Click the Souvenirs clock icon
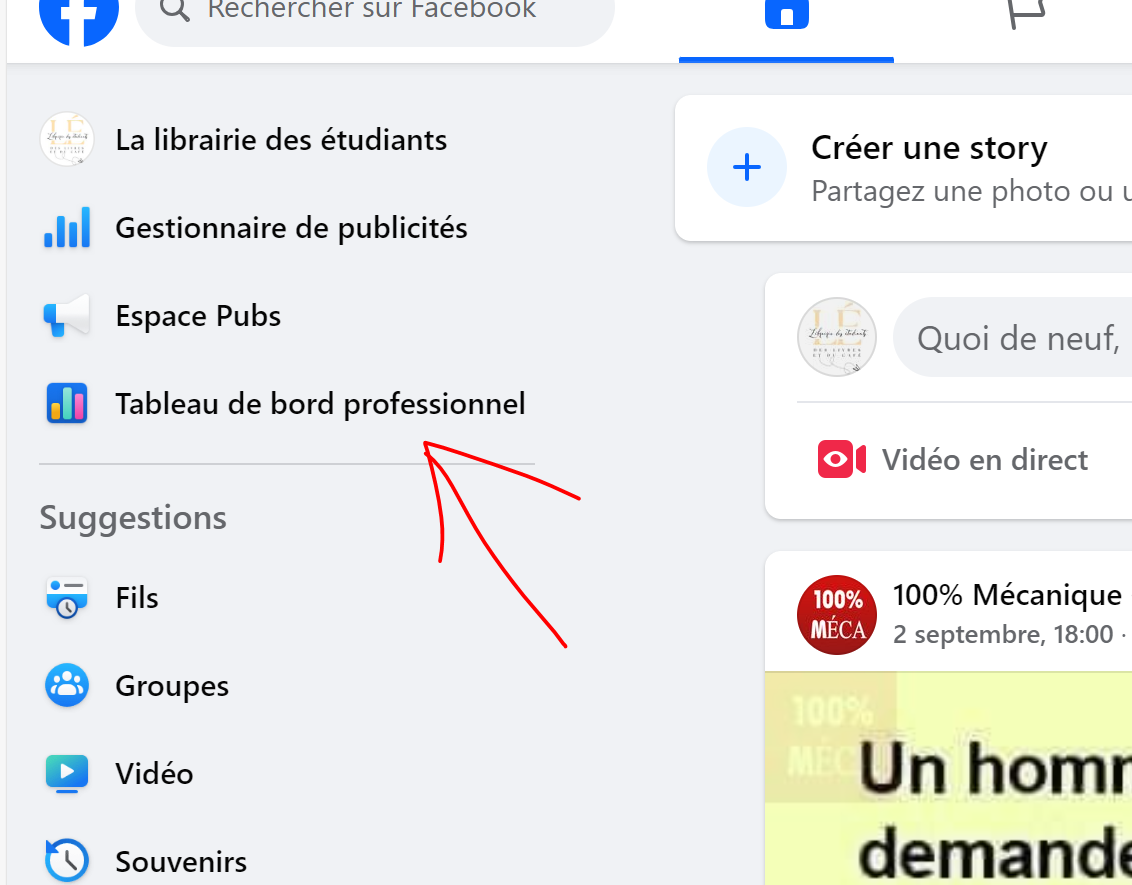Viewport: 1132px width, 885px height. coord(67,860)
